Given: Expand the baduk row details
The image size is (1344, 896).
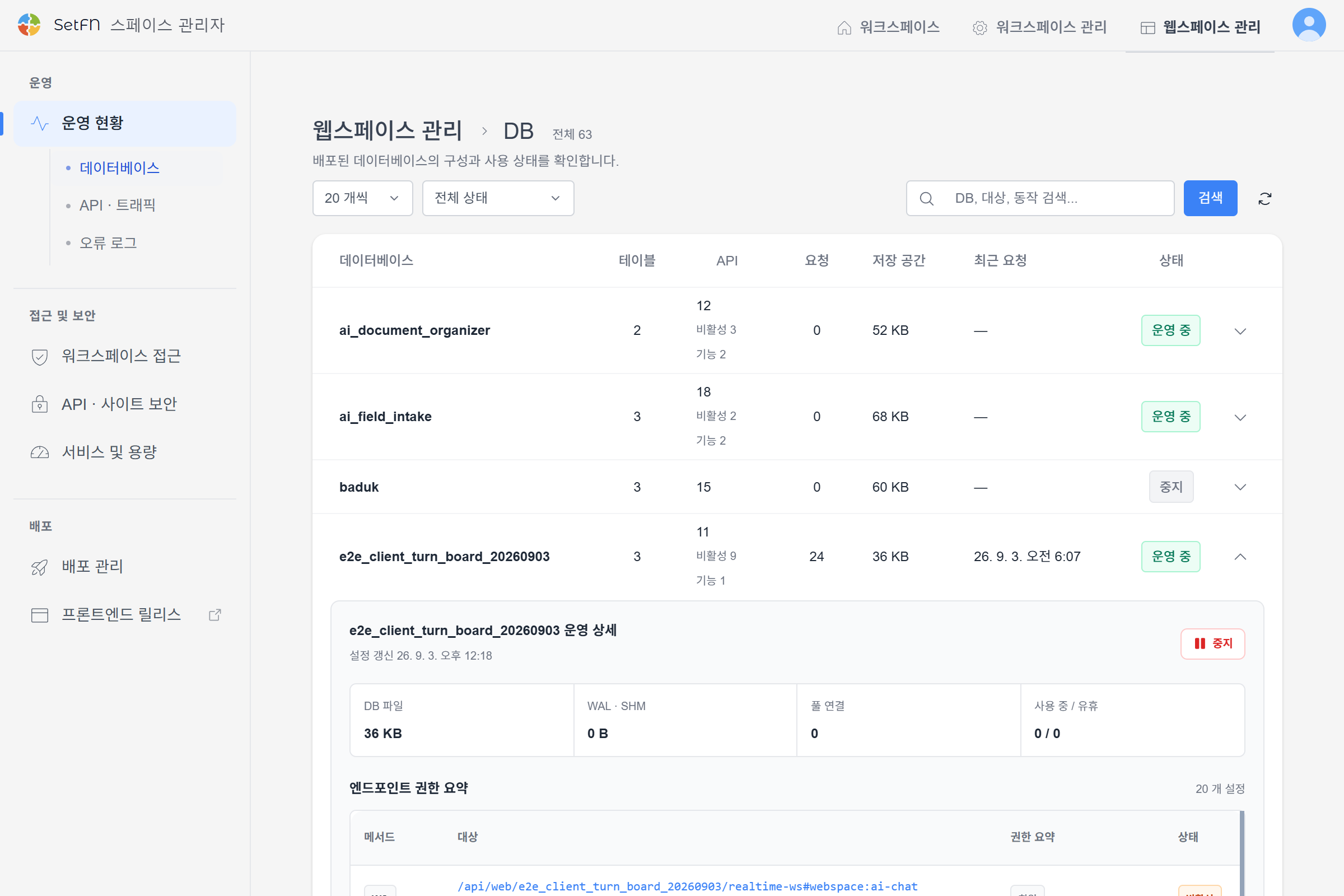Looking at the screenshot, I should 1240,487.
